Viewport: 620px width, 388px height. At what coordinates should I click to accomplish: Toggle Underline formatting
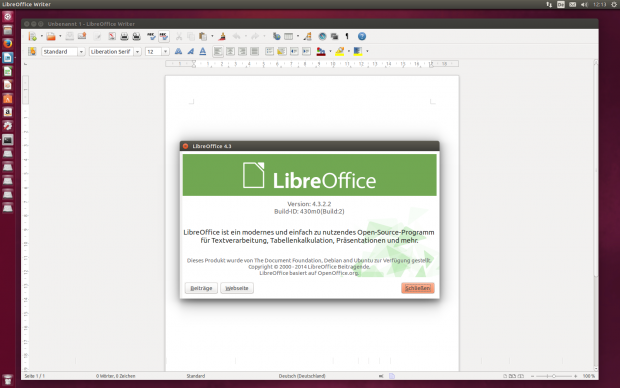click(203, 51)
